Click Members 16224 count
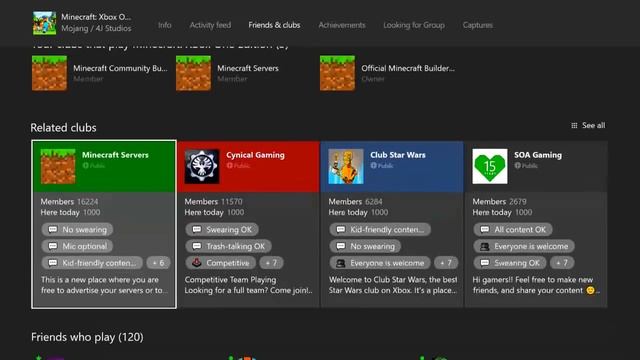This screenshot has width=640, height=360. 69,202
